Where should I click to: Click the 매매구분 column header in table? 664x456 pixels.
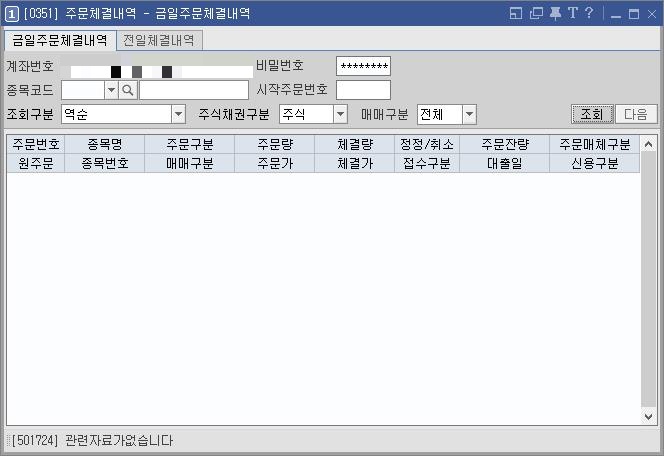coord(190,163)
